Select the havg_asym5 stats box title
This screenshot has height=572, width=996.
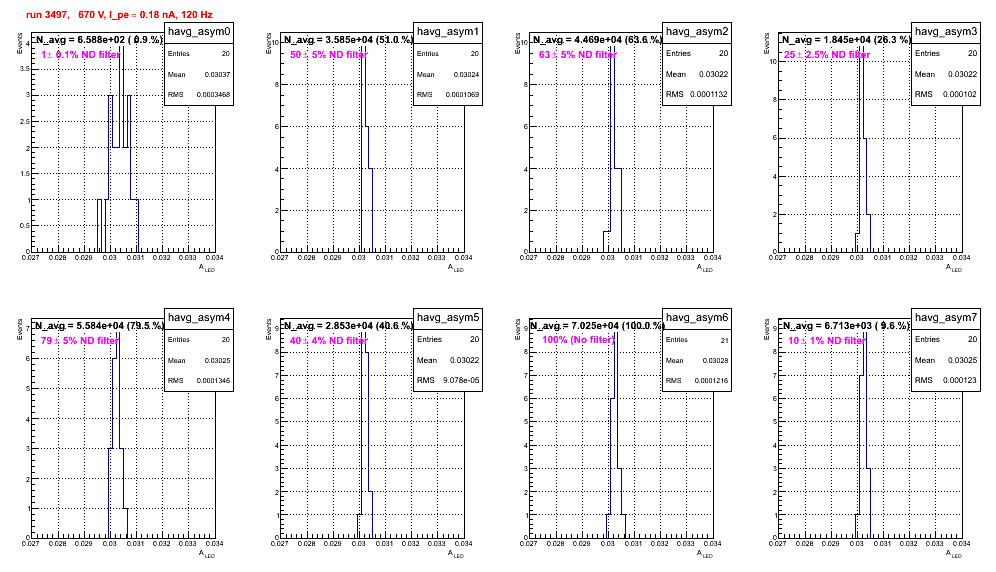click(x=448, y=318)
